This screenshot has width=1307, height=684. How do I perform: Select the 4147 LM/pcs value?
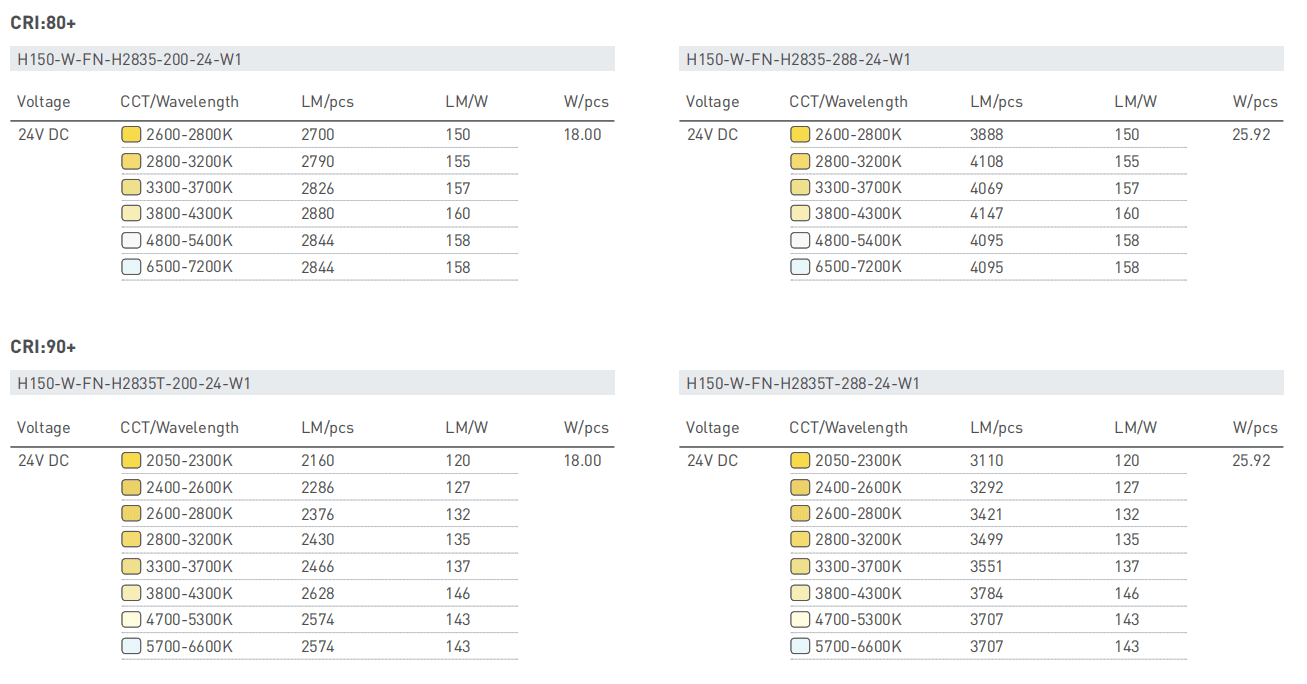(x=986, y=213)
